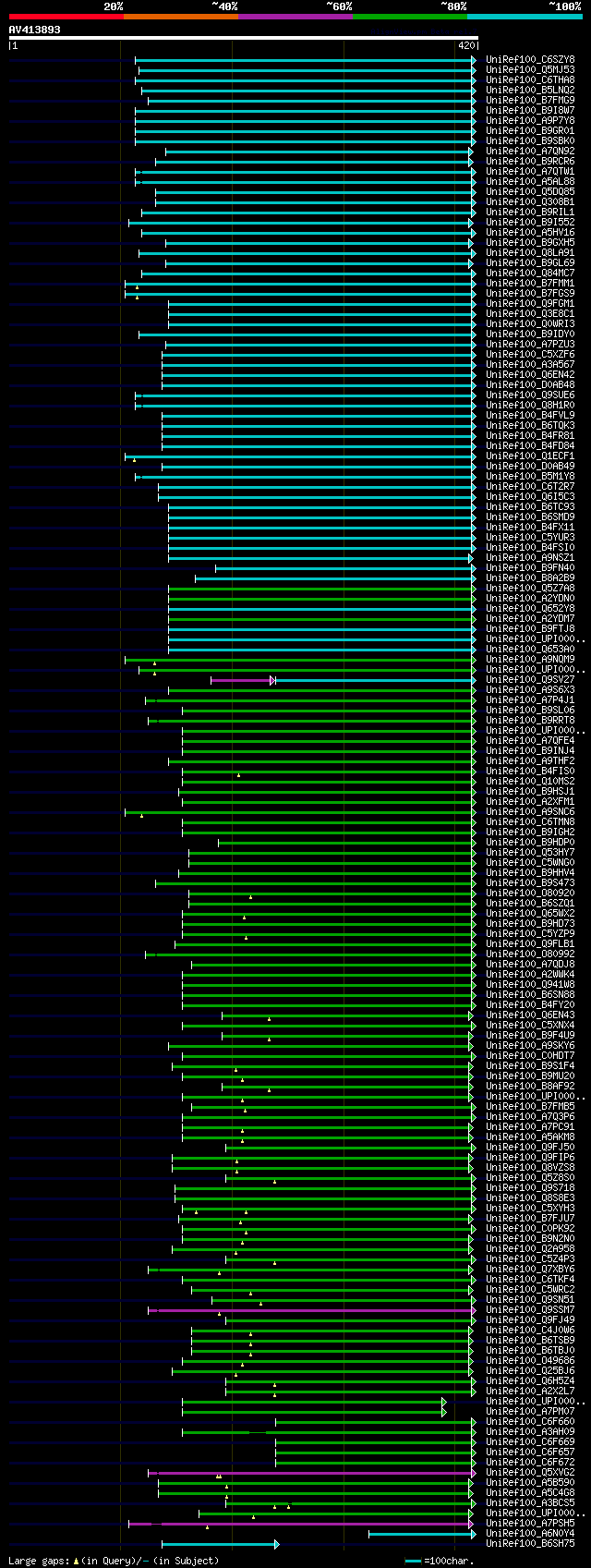Click the purple alignment bar for Q9SSM7
The height and width of the screenshot is (1568, 591).
[x=311, y=1310]
